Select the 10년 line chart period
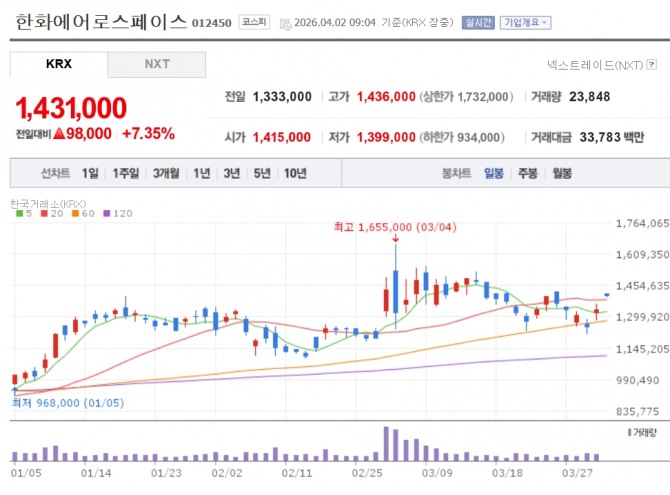The height and width of the screenshot is (495, 670). tap(295, 173)
